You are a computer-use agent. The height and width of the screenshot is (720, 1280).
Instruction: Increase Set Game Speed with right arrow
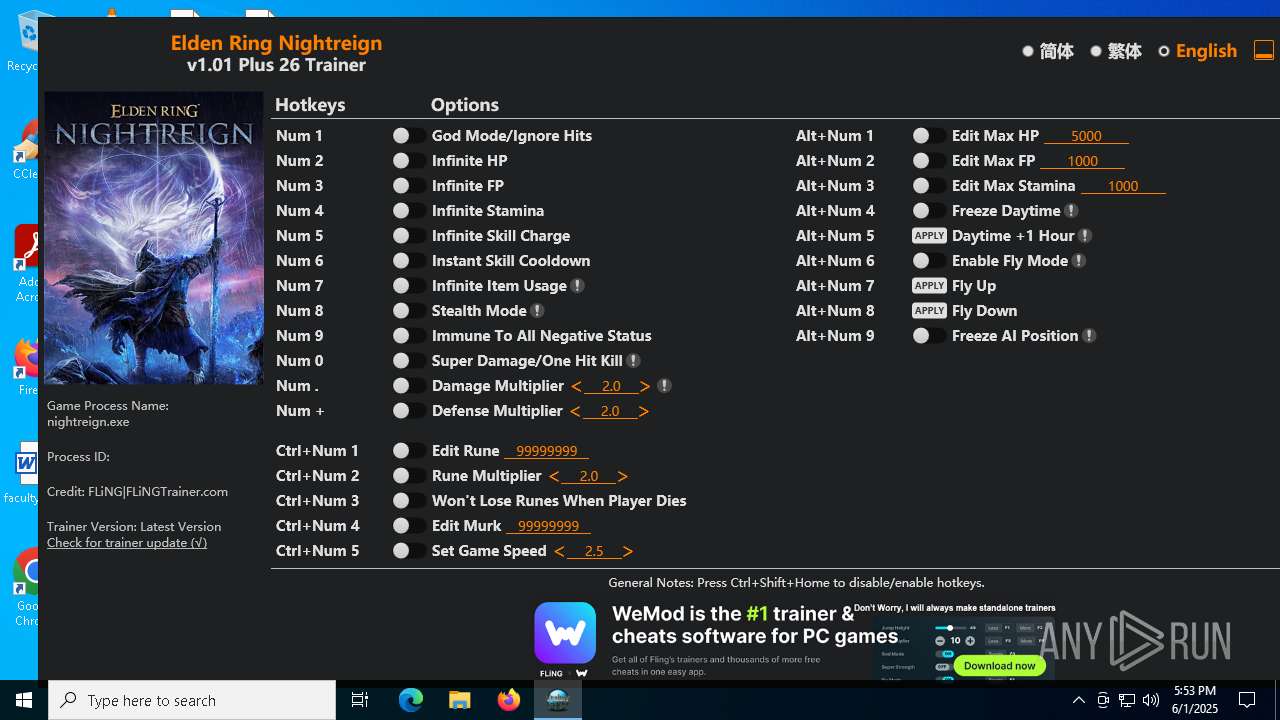tap(628, 551)
